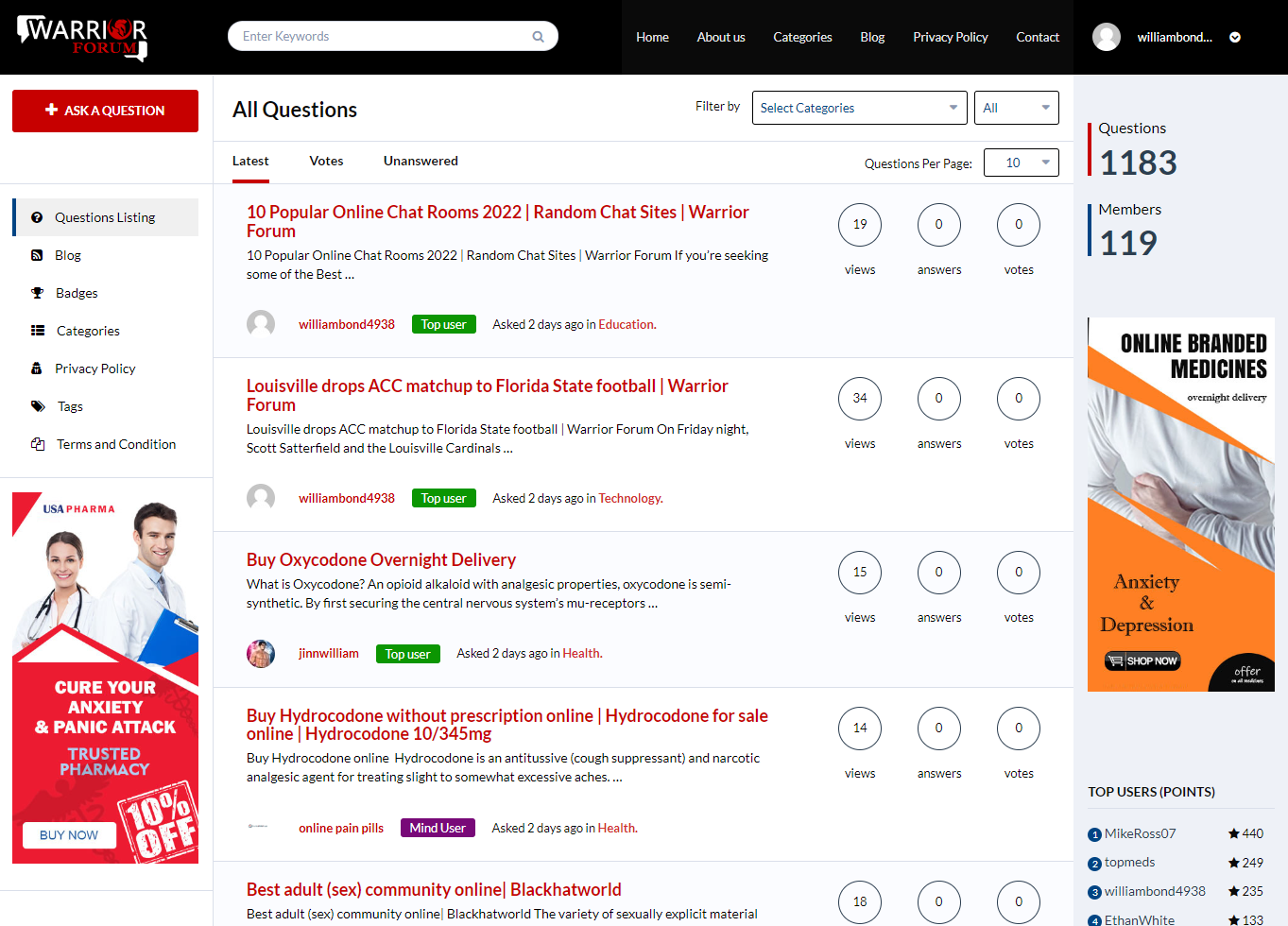The height and width of the screenshot is (926, 1288).
Task: Click online pain pills user avatar
Action: click(258, 826)
